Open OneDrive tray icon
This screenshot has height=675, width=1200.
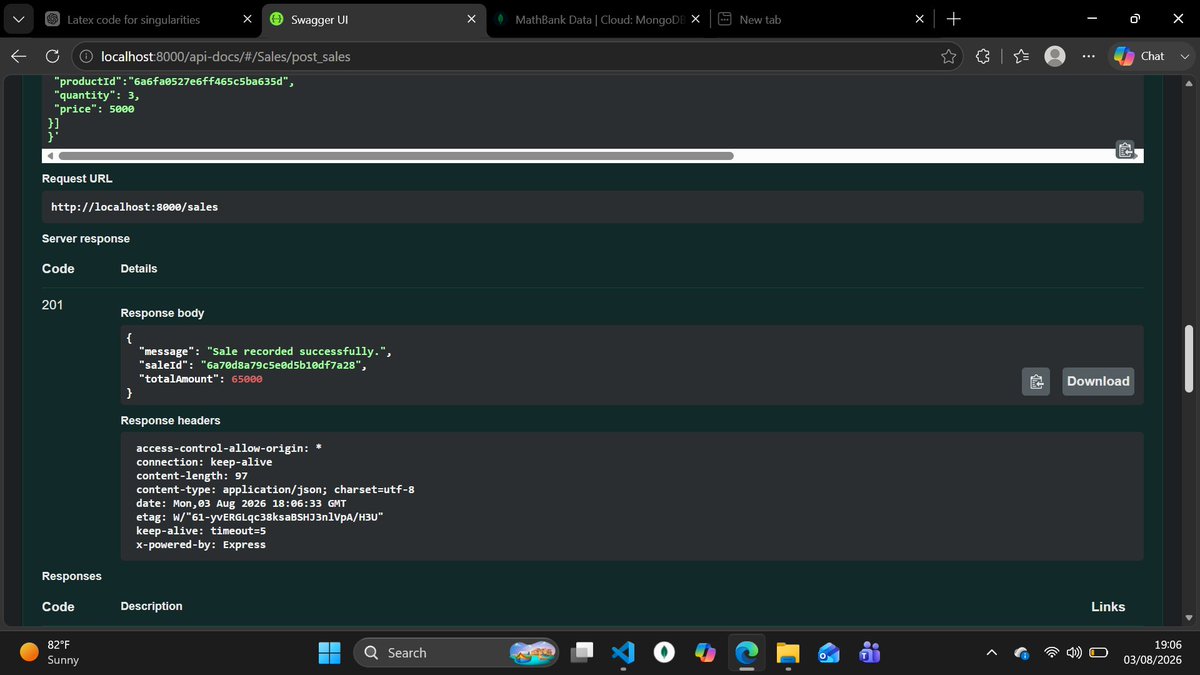[1021, 653]
